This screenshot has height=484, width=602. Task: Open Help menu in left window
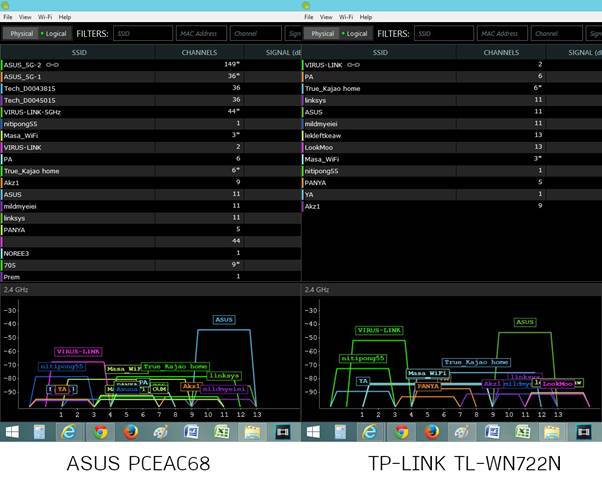[64, 17]
